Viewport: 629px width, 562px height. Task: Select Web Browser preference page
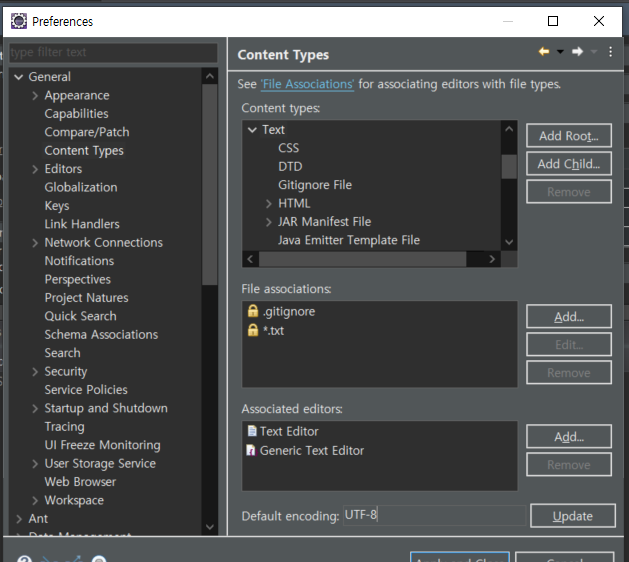pos(80,482)
